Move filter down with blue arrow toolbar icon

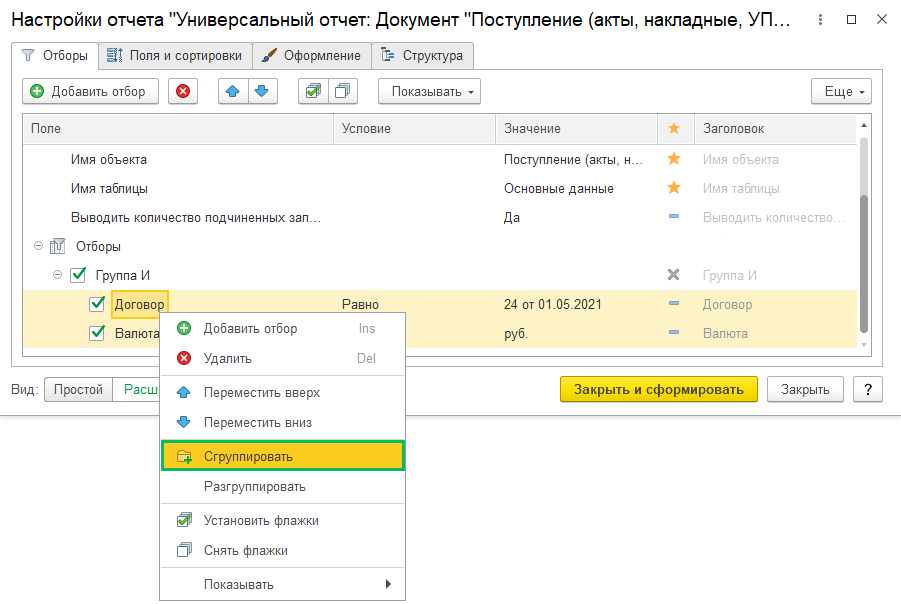pyautogui.click(x=262, y=91)
